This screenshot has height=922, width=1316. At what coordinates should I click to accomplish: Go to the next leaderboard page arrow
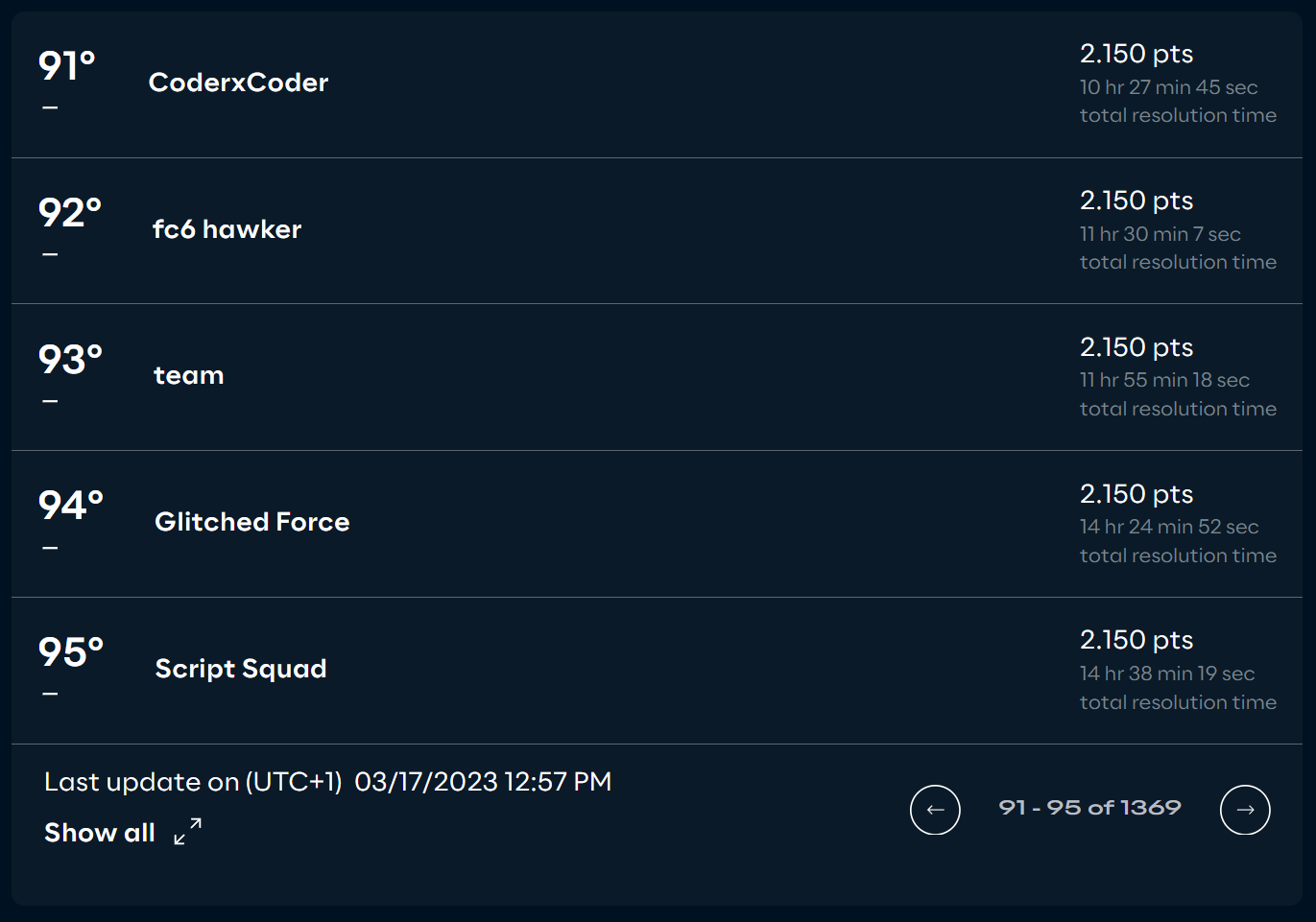coord(1245,810)
